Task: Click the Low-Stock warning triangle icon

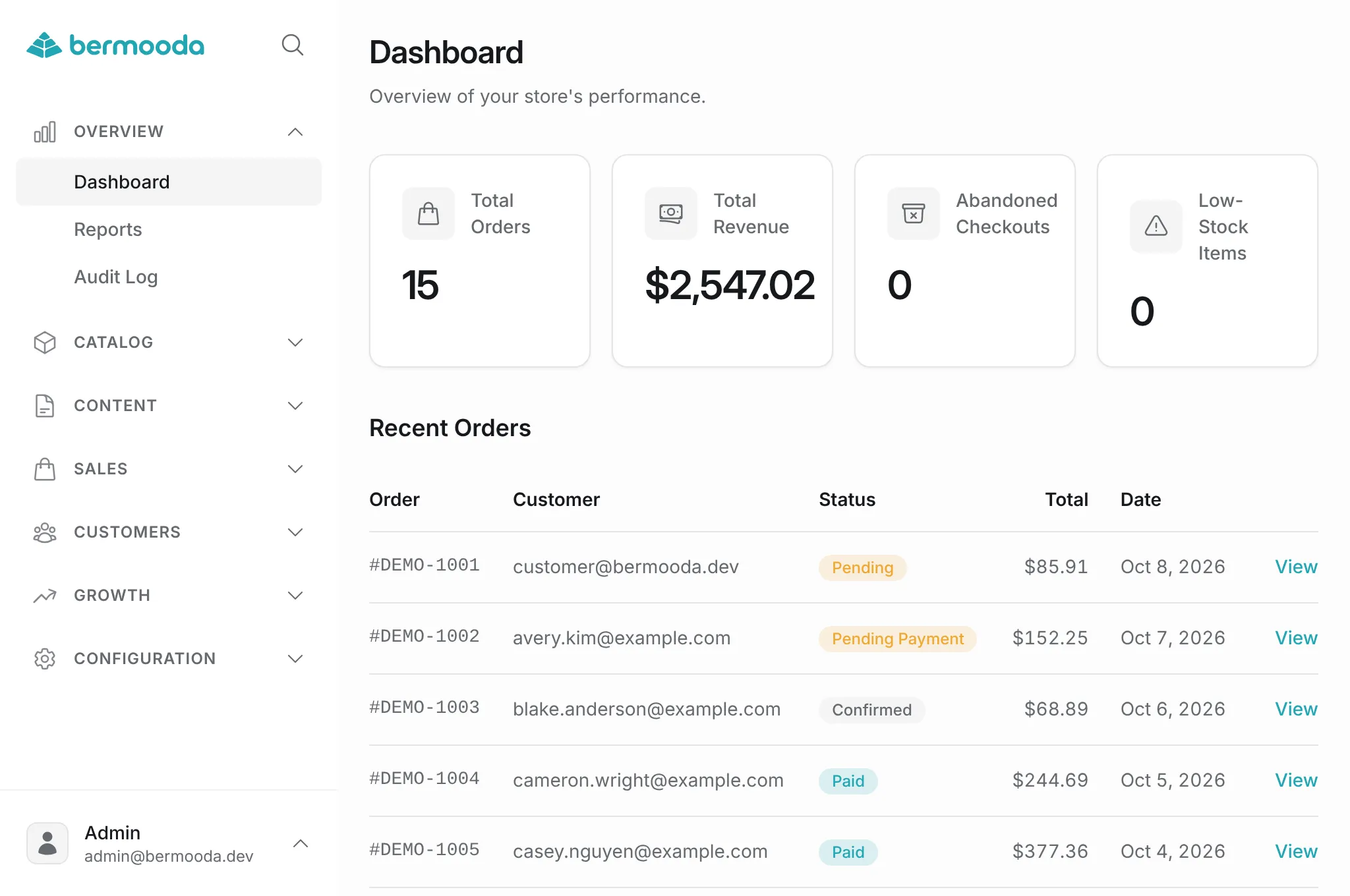Action: [x=1156, y=227]
